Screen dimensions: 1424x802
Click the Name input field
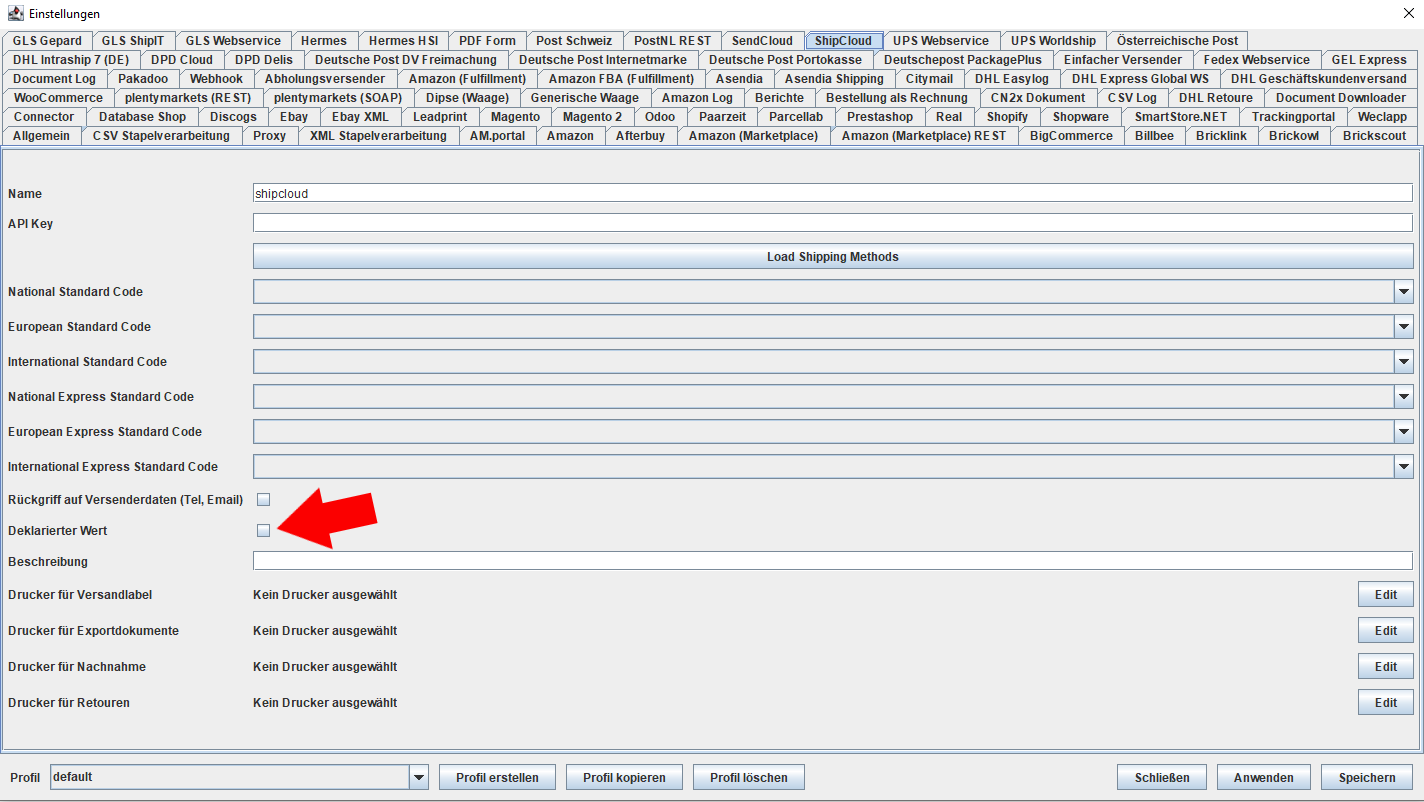point(833,194)
